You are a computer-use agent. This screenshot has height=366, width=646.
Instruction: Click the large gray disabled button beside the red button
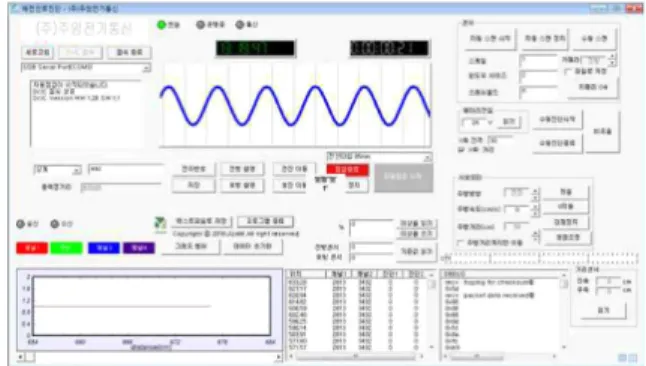[403, 177]
